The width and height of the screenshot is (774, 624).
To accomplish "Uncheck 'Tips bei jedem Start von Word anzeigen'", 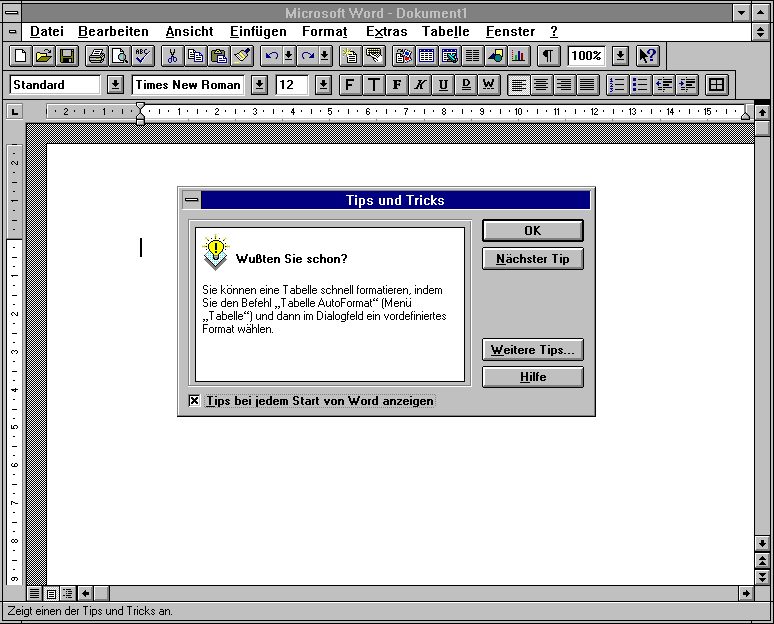I will pos(194,400).
